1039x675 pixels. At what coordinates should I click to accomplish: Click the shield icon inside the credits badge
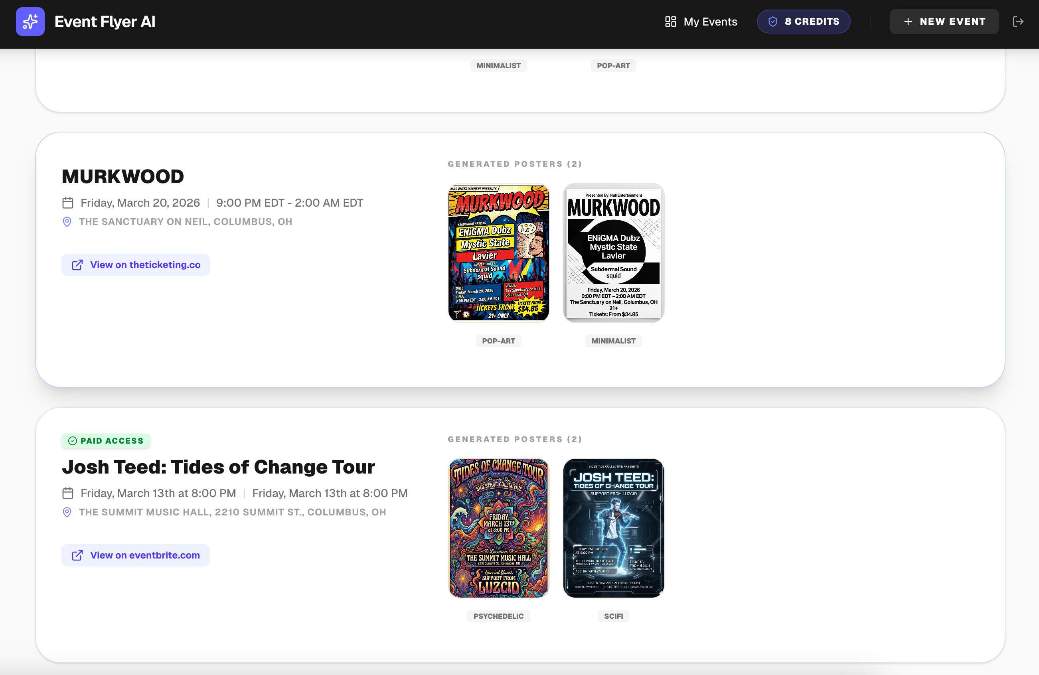coord(771,21)
